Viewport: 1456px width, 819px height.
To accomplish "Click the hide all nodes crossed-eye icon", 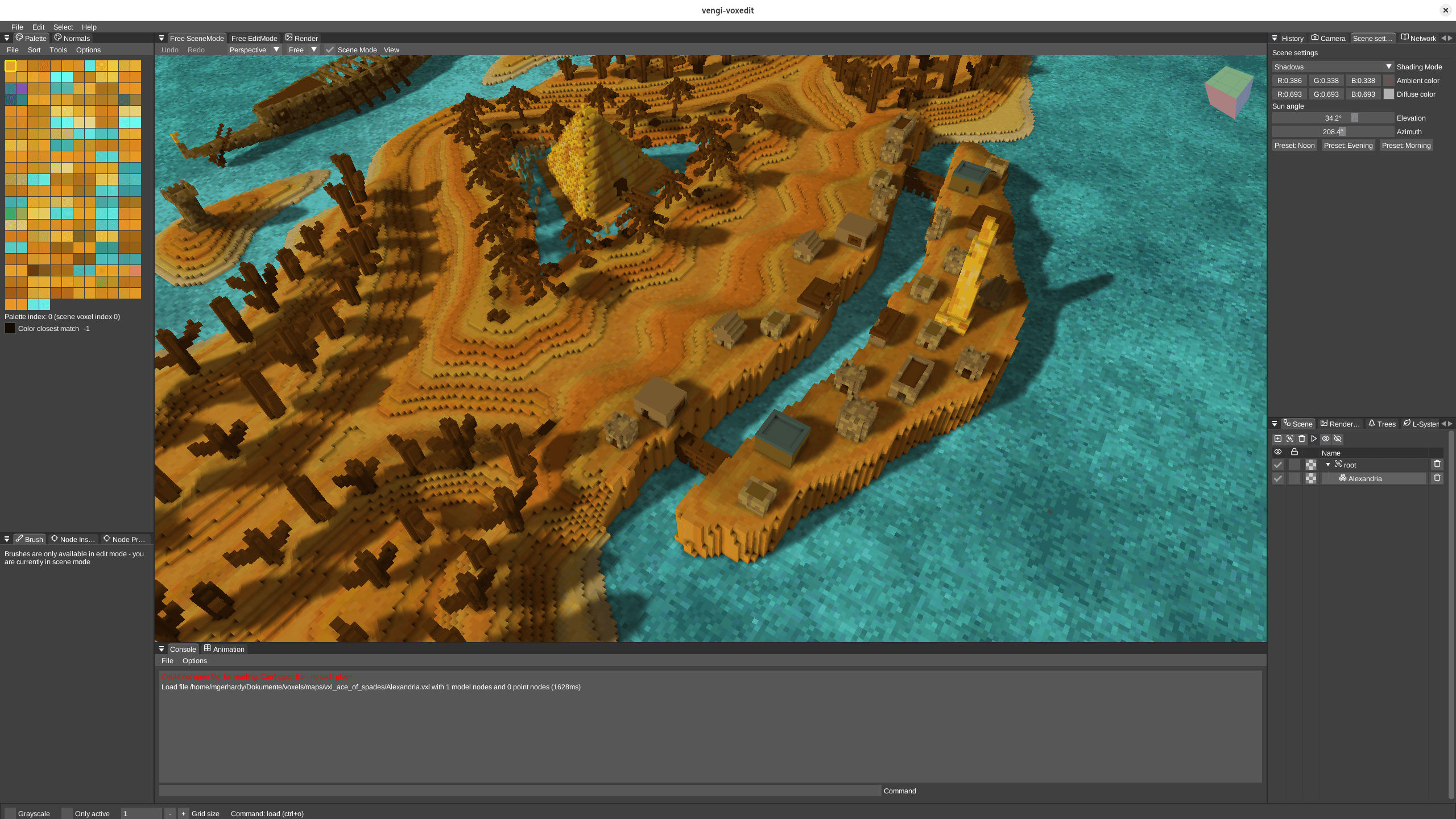I will pyautogui.click(x=1338, y=439).
